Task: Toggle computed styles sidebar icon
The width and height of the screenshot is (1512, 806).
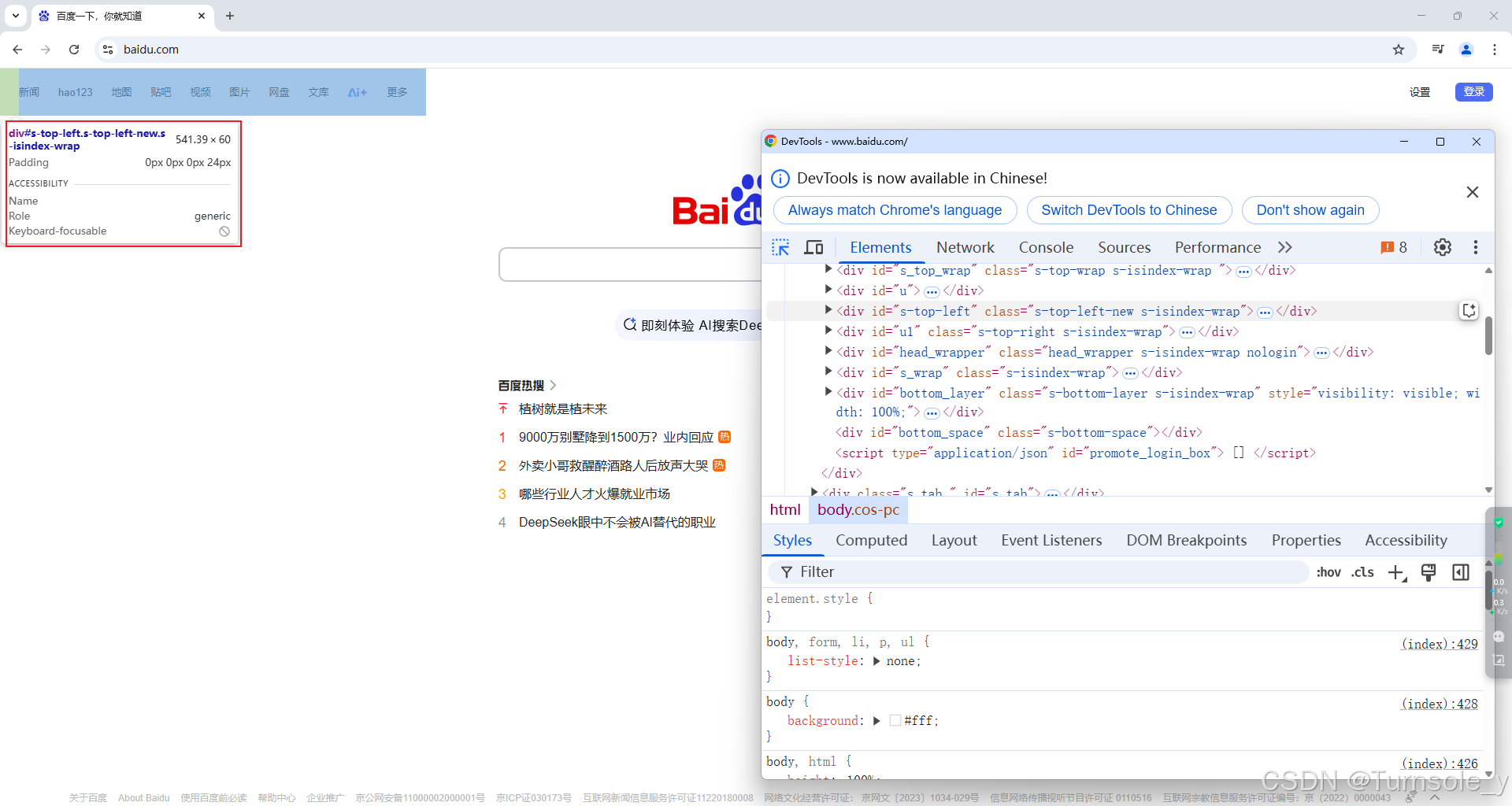Action: click(1460, 572)
